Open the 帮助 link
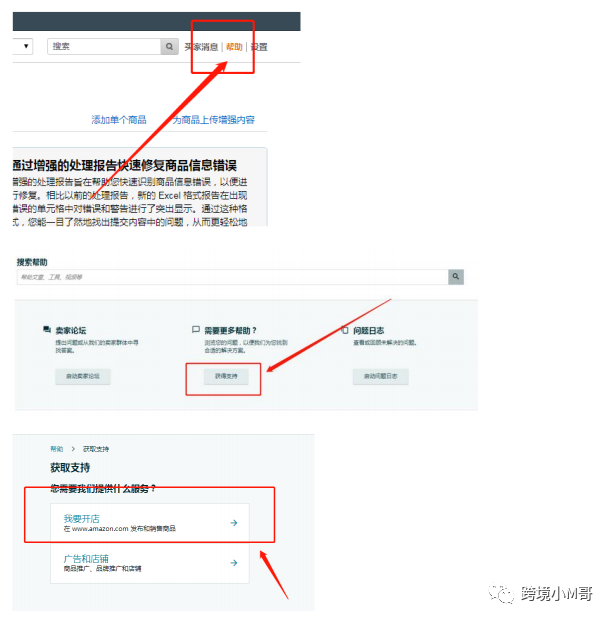The image size is (612, 621). point(234,47)
